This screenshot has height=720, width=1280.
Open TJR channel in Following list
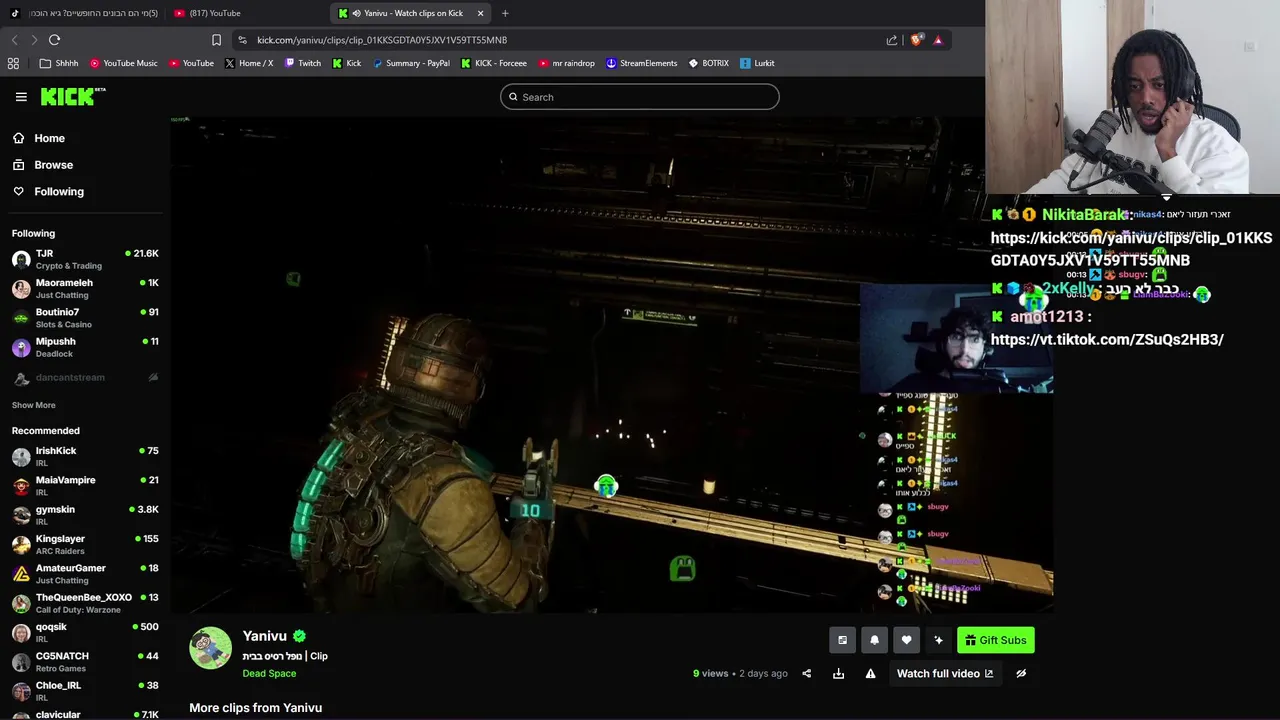[x=85, y=259]
